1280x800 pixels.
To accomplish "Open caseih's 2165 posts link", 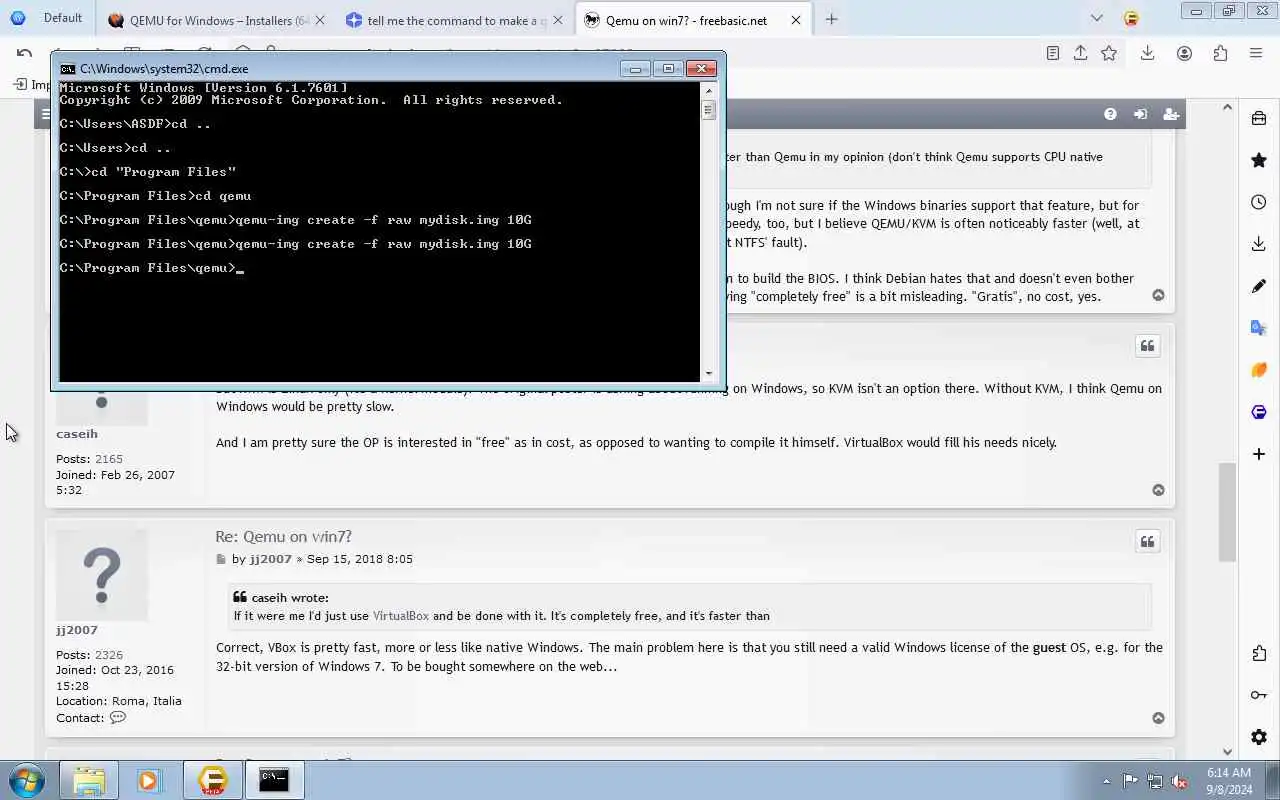I will [x=109, y=459].
